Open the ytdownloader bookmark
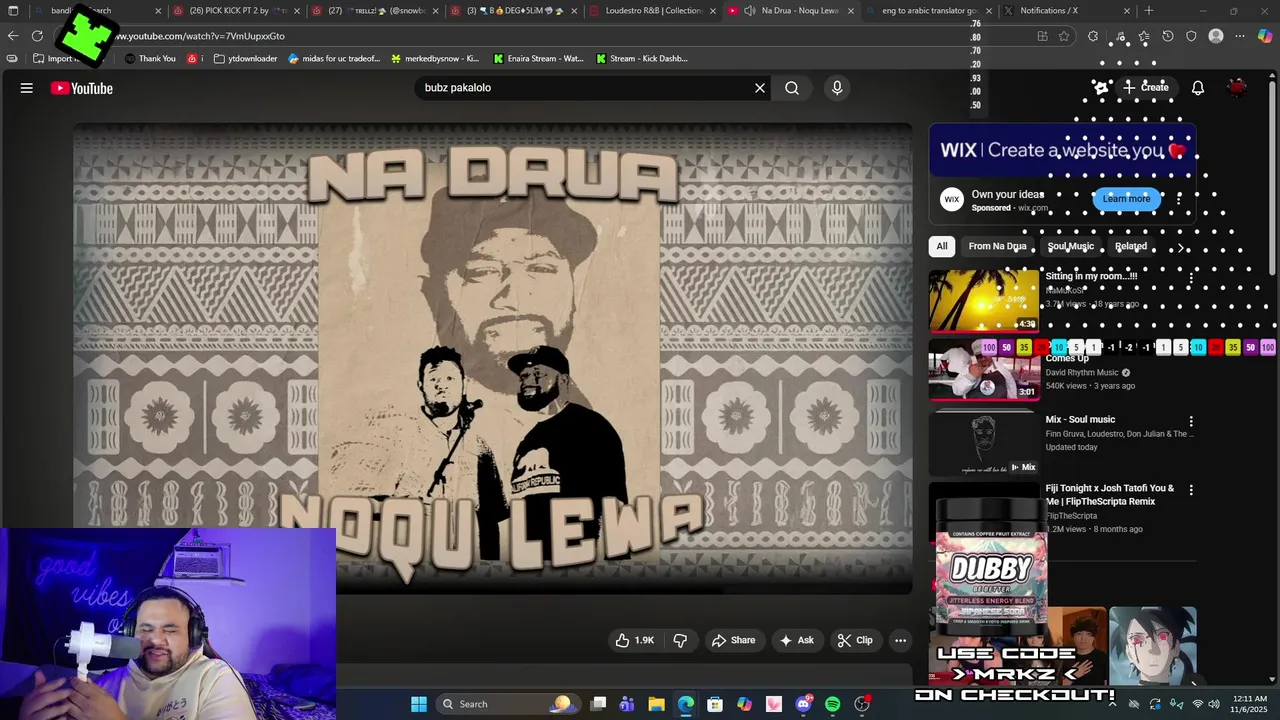The width and height of the screenshot is (1280, 720). tap(245, 58)
